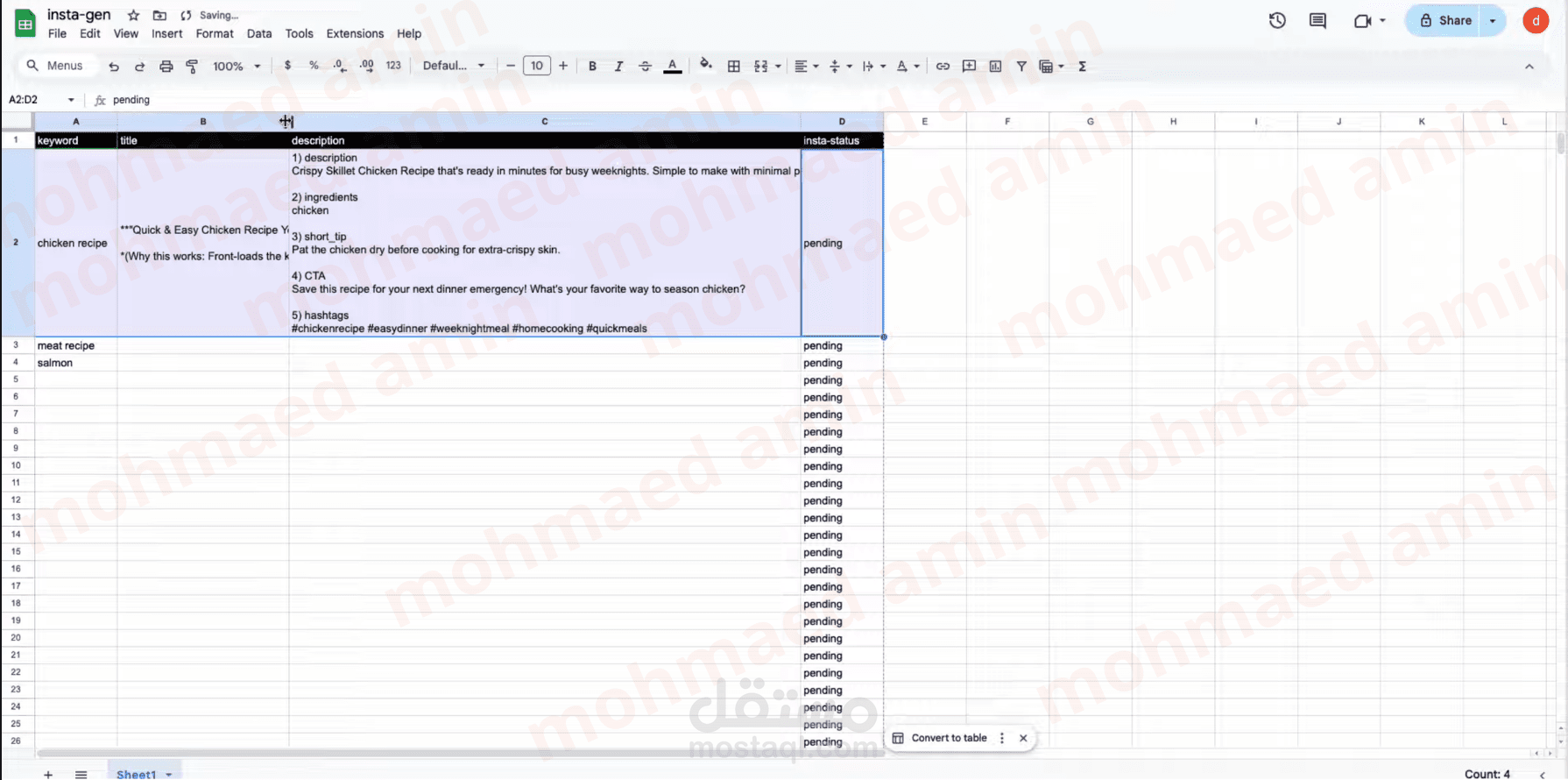
Task: Click the Merge cells icon
Action: click(x=760, y=66)
